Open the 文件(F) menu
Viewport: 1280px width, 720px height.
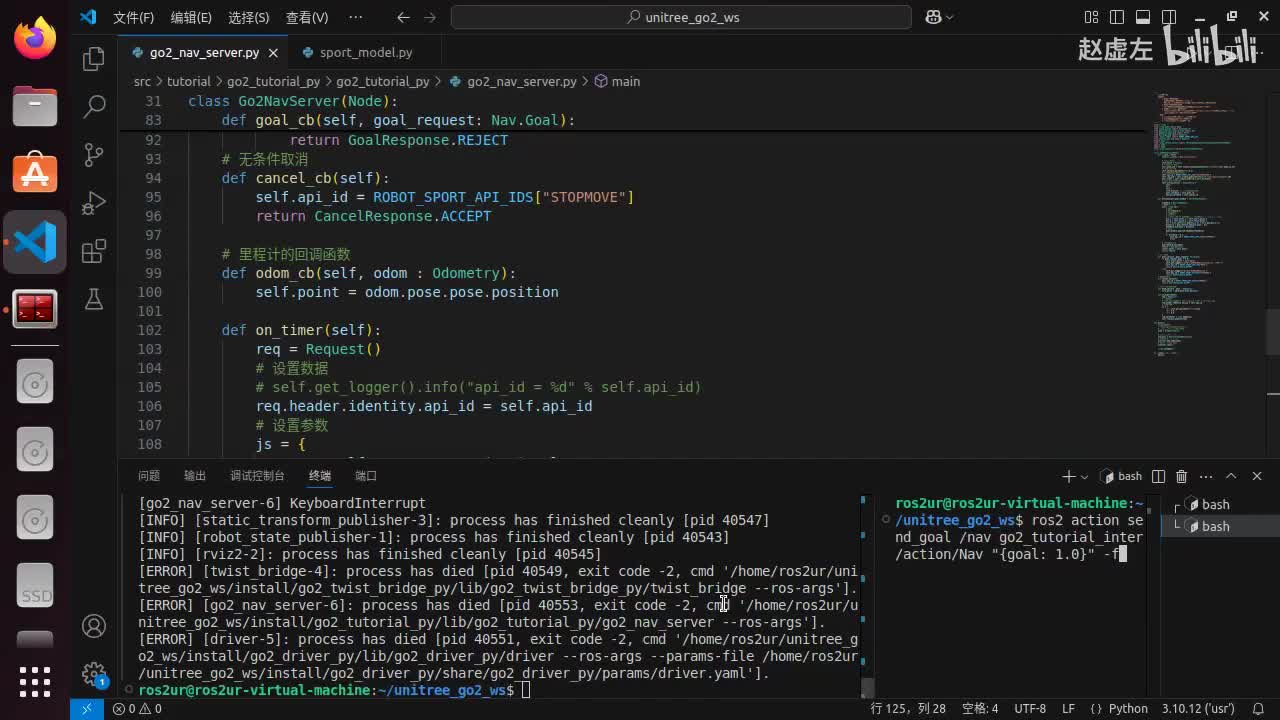(x=133, y=17)
